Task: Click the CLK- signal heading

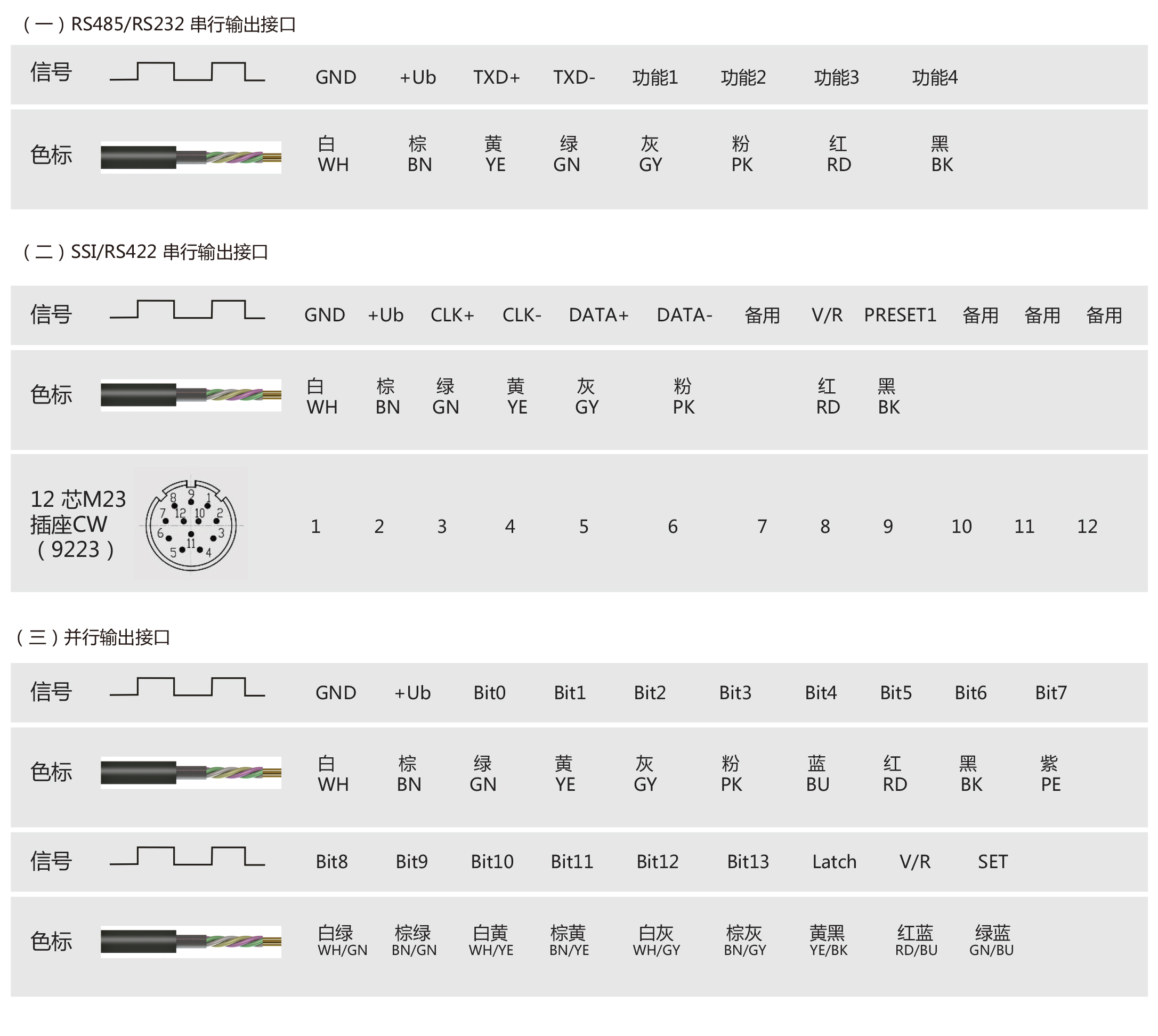Action: (x=522, y=315)
